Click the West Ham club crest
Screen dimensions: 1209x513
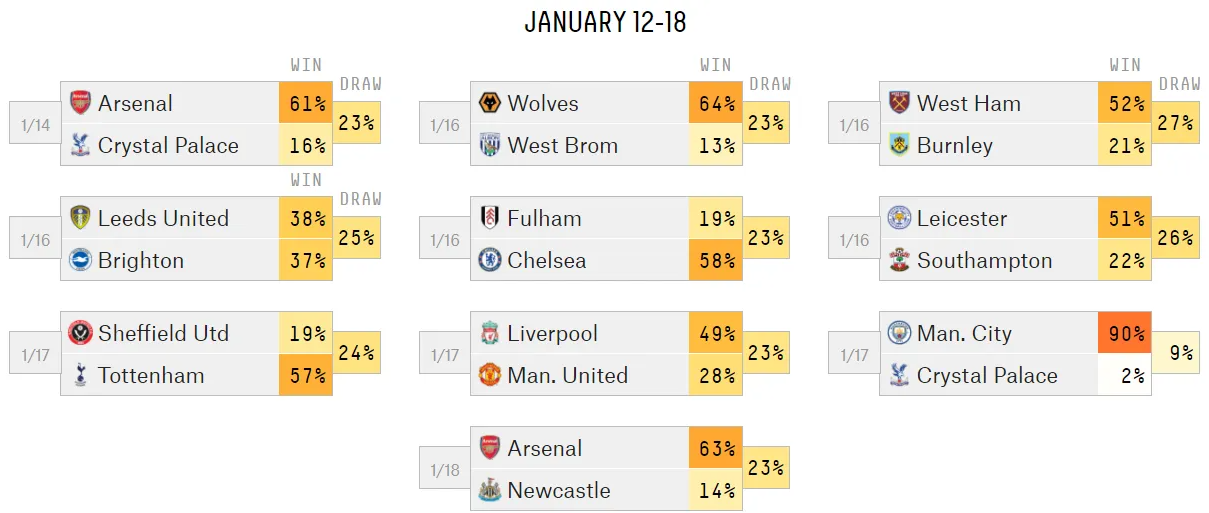click(x=899, y=103)
